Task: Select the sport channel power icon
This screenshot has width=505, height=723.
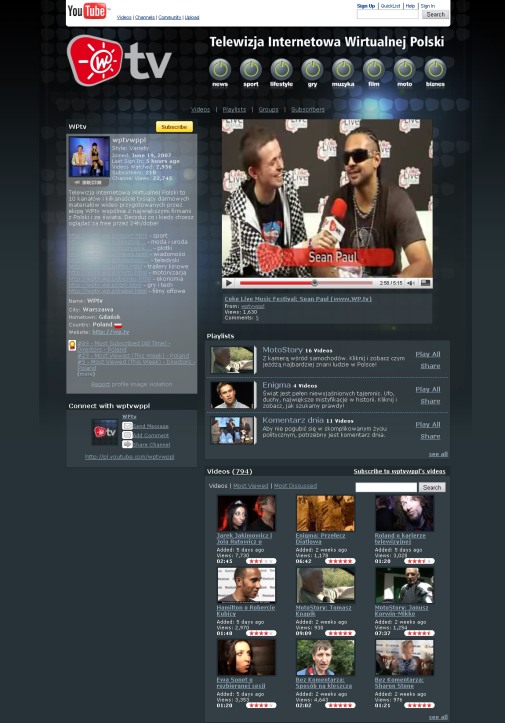Action: coord(251,69)
